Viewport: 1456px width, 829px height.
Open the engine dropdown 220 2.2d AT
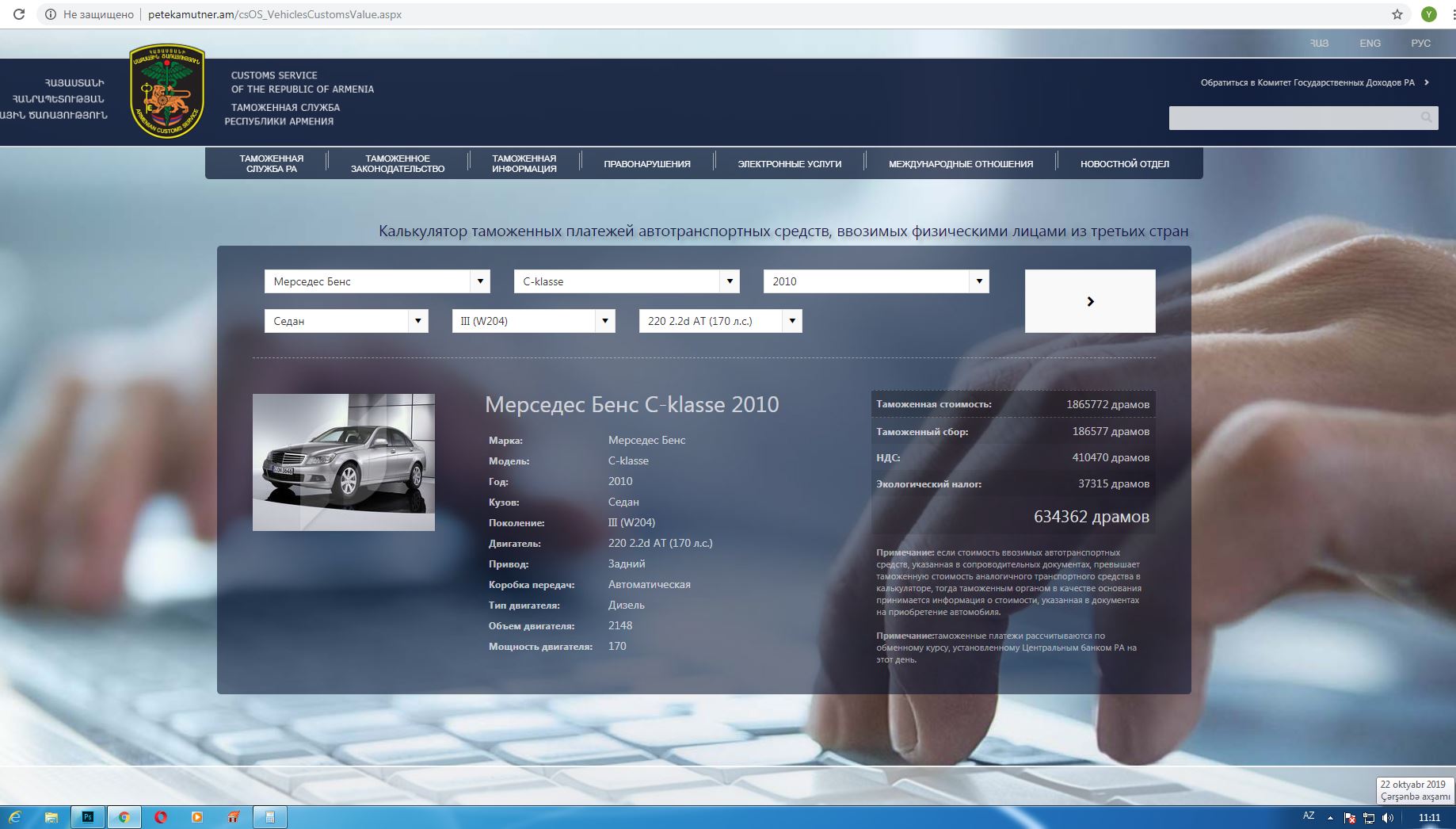(x=721, y=321)
